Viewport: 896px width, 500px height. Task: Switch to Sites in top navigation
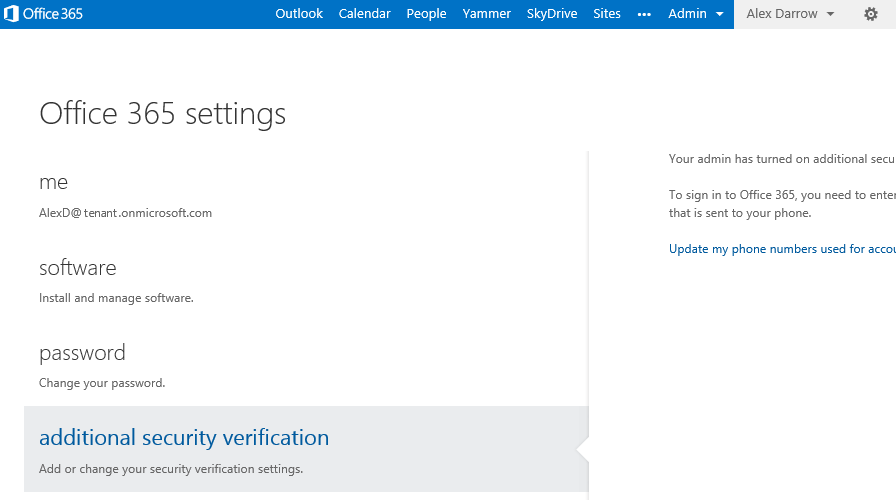point(606,14)
